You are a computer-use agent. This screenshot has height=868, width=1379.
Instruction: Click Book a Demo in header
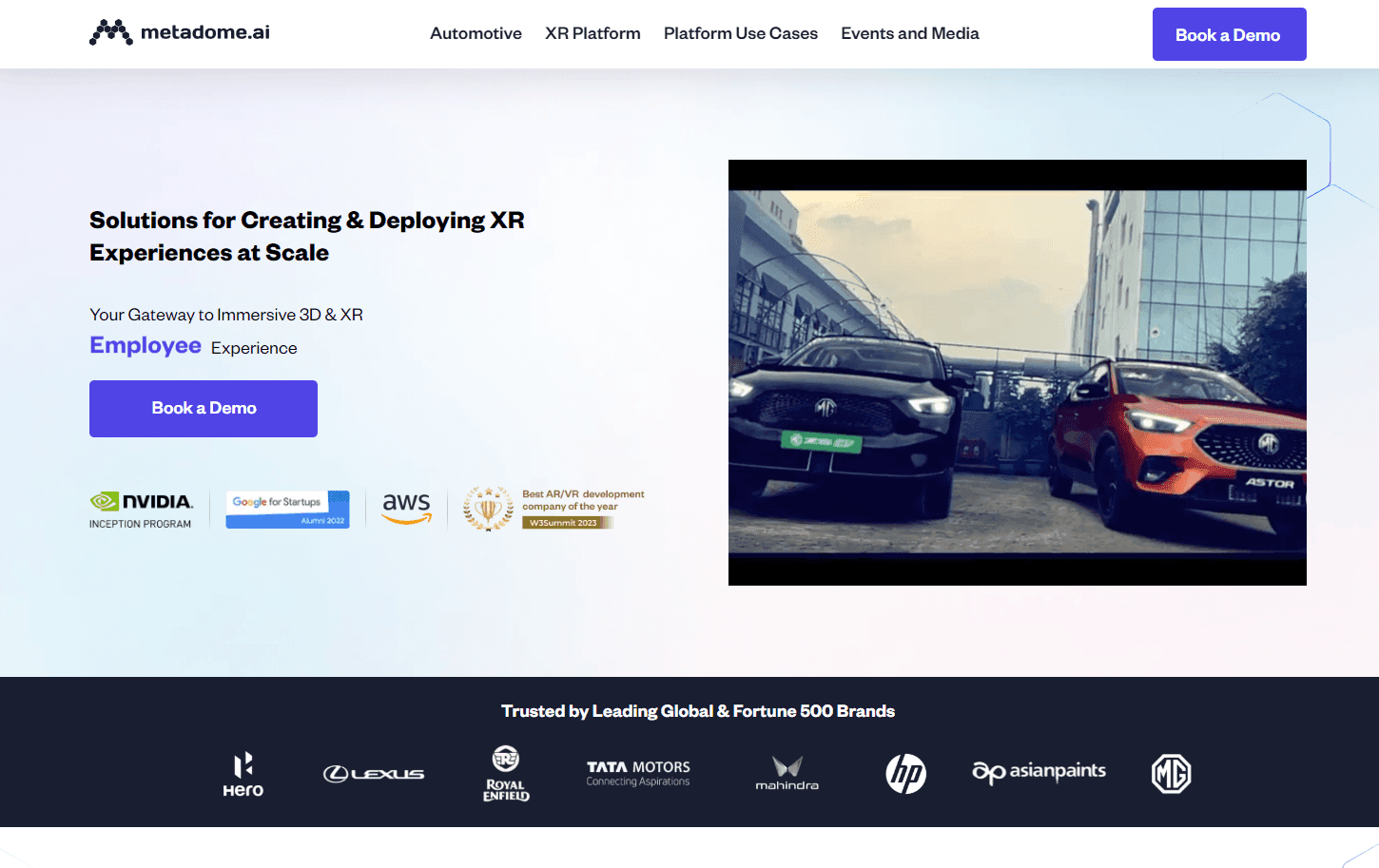click(1229, 34)
